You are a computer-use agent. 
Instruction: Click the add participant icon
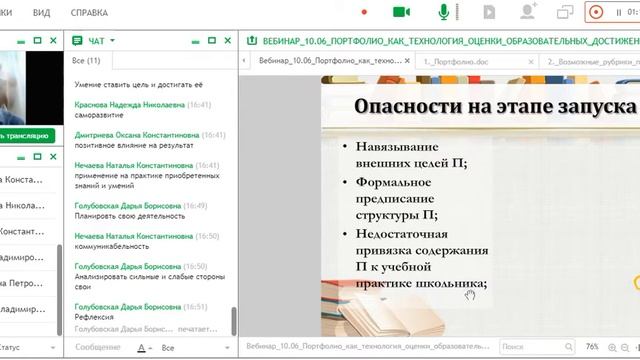click(x=528, y=11)
